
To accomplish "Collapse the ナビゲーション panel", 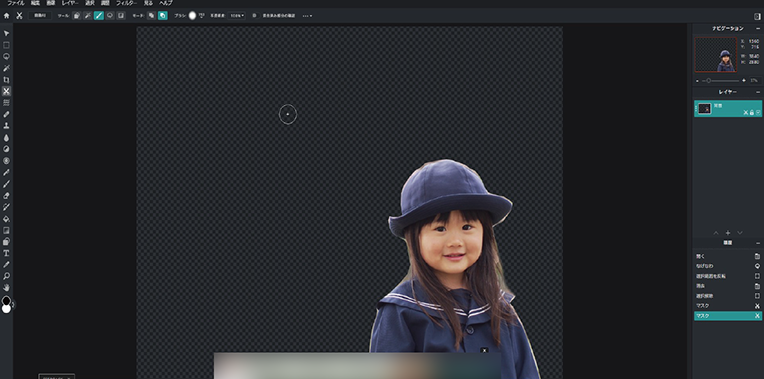I will [758, 29].
